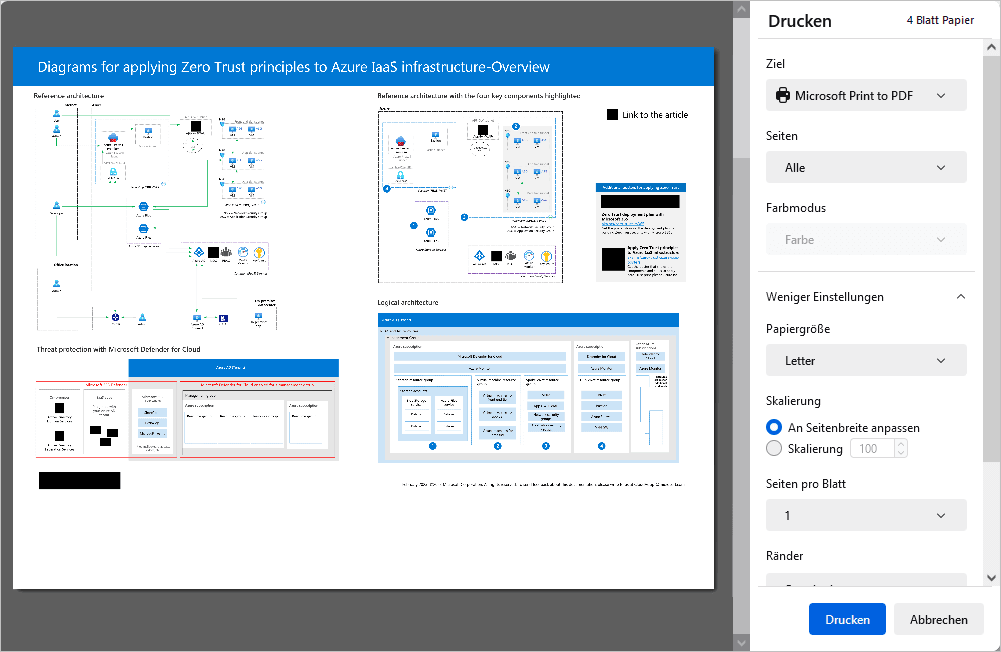Decrease the Skalierung value with down arrow

[901, 453]
